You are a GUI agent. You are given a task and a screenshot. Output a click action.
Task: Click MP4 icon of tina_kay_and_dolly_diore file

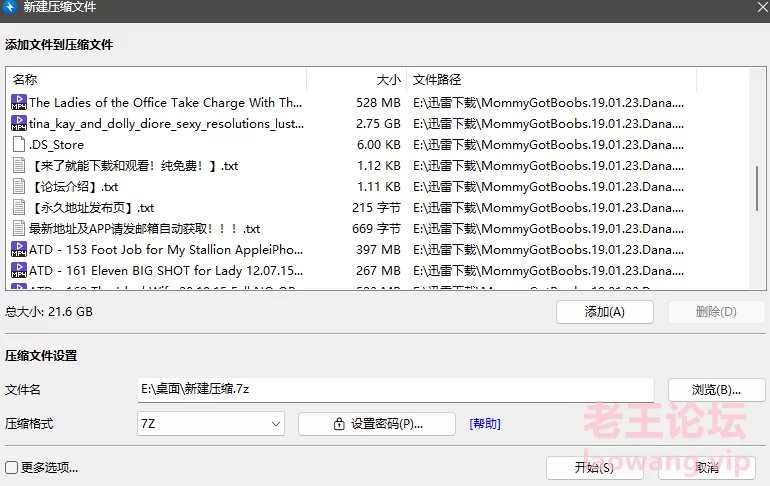19,123
